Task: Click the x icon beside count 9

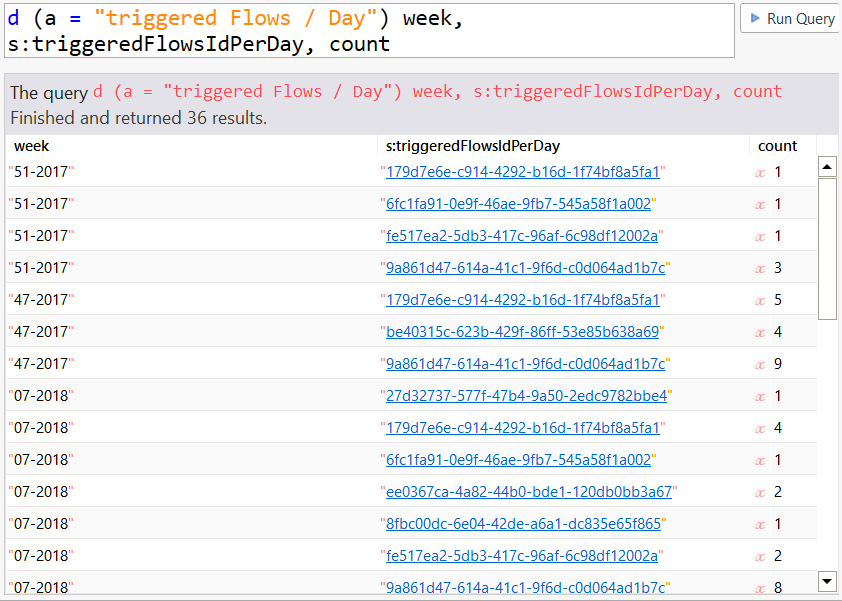Action: point(761,364)
